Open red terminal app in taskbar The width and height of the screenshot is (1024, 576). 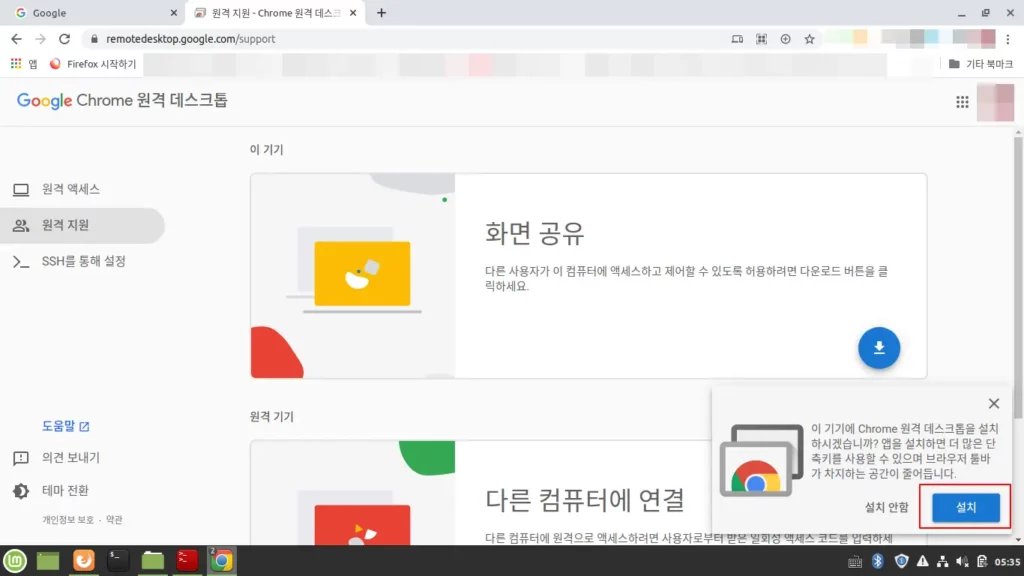coord(187,560)
